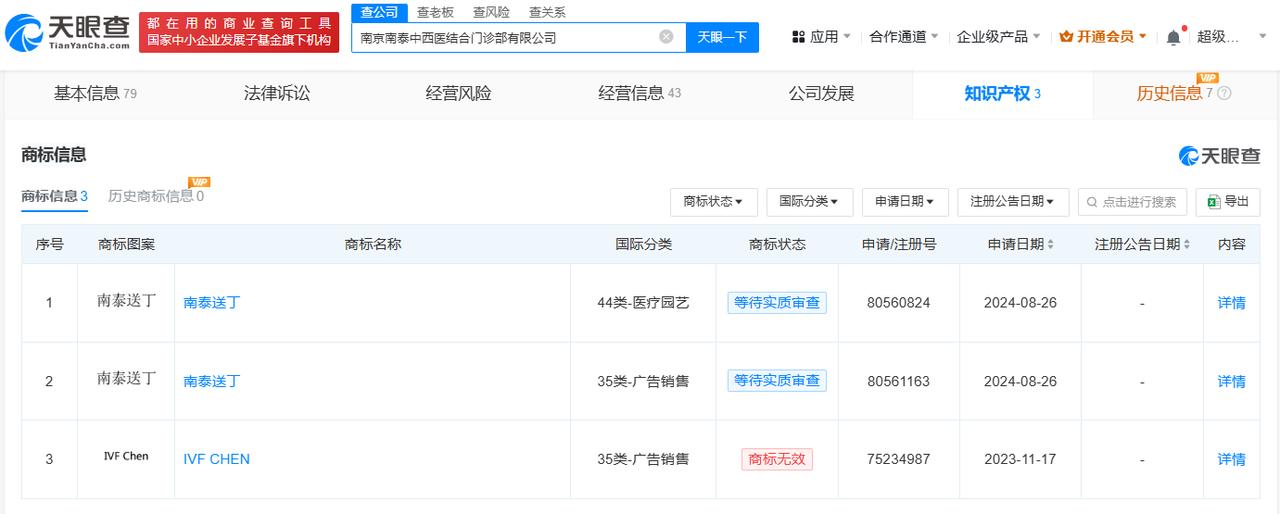This screenshot has height=514, width=1280.
Task: Click the 44类-医疗园艺 cell
Action: pos(643,302)
